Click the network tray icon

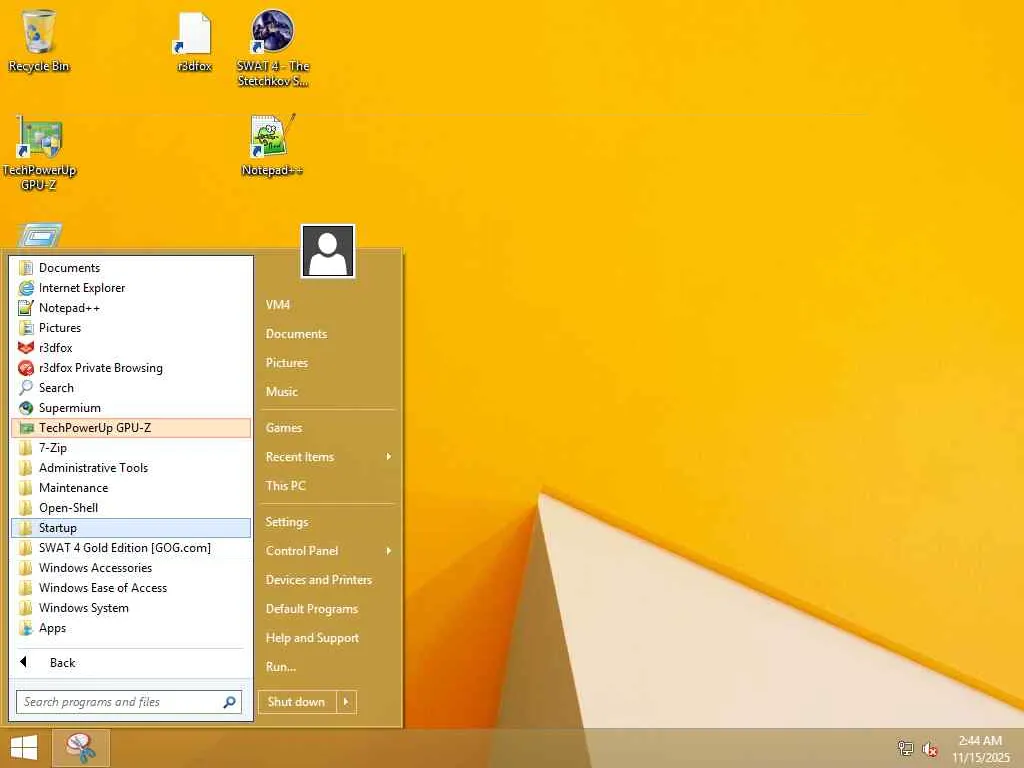click(x=905, y=748)
